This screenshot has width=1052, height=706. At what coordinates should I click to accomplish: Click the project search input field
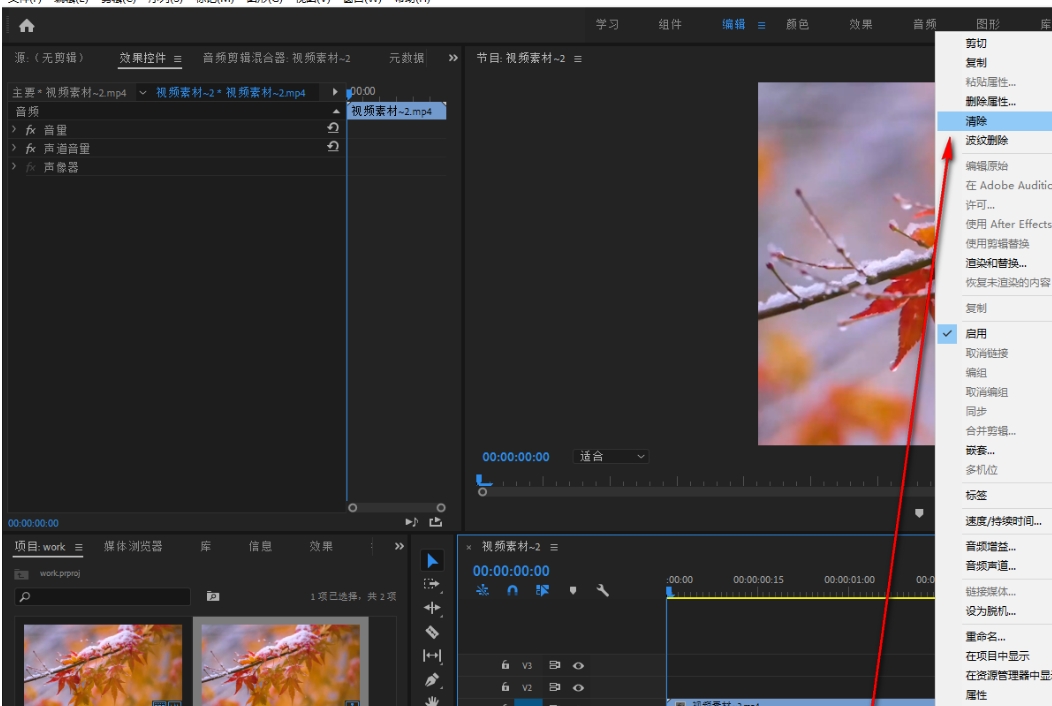[103, 596]
